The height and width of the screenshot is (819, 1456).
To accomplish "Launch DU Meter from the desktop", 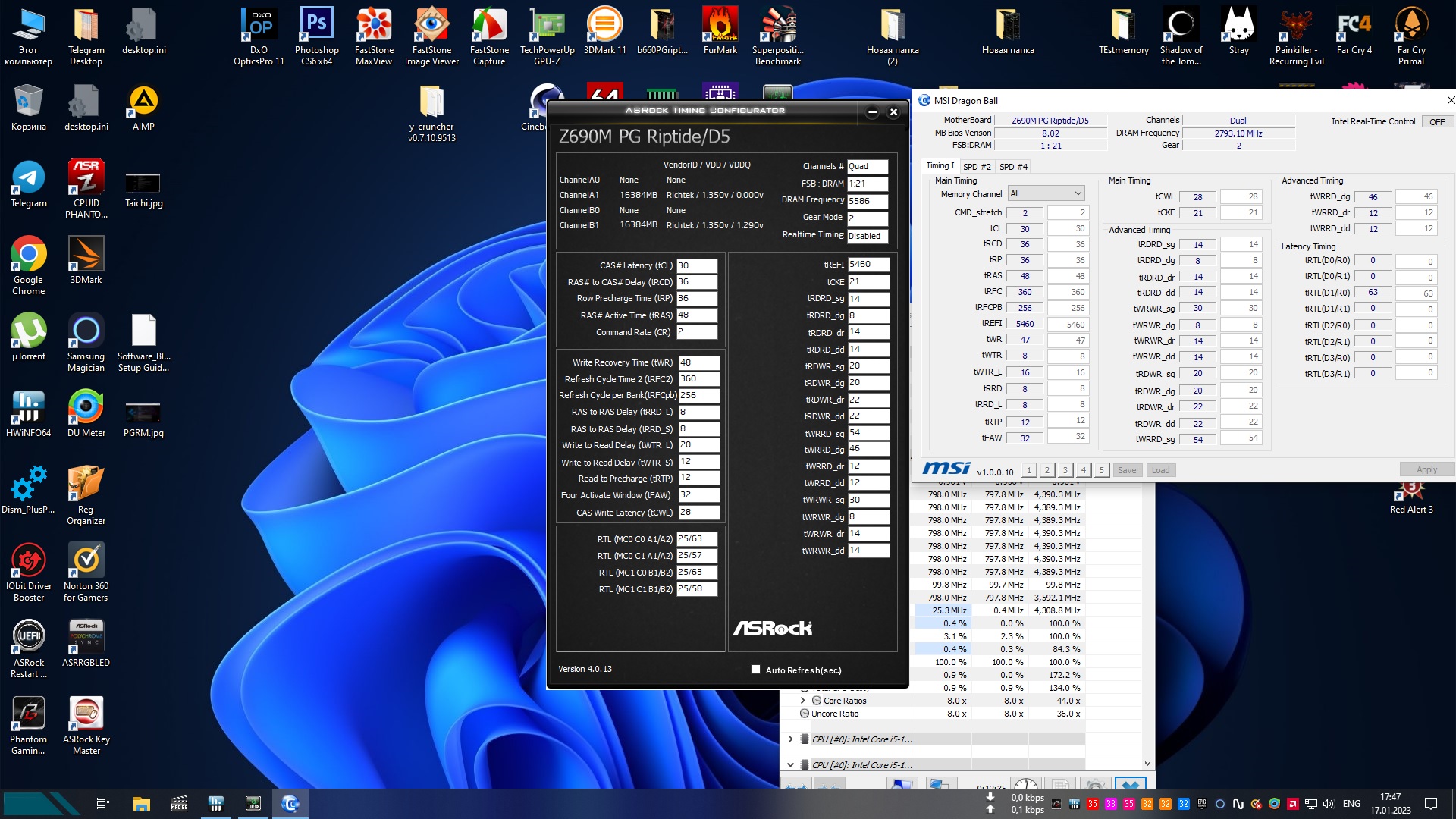I will click(86, 413).
